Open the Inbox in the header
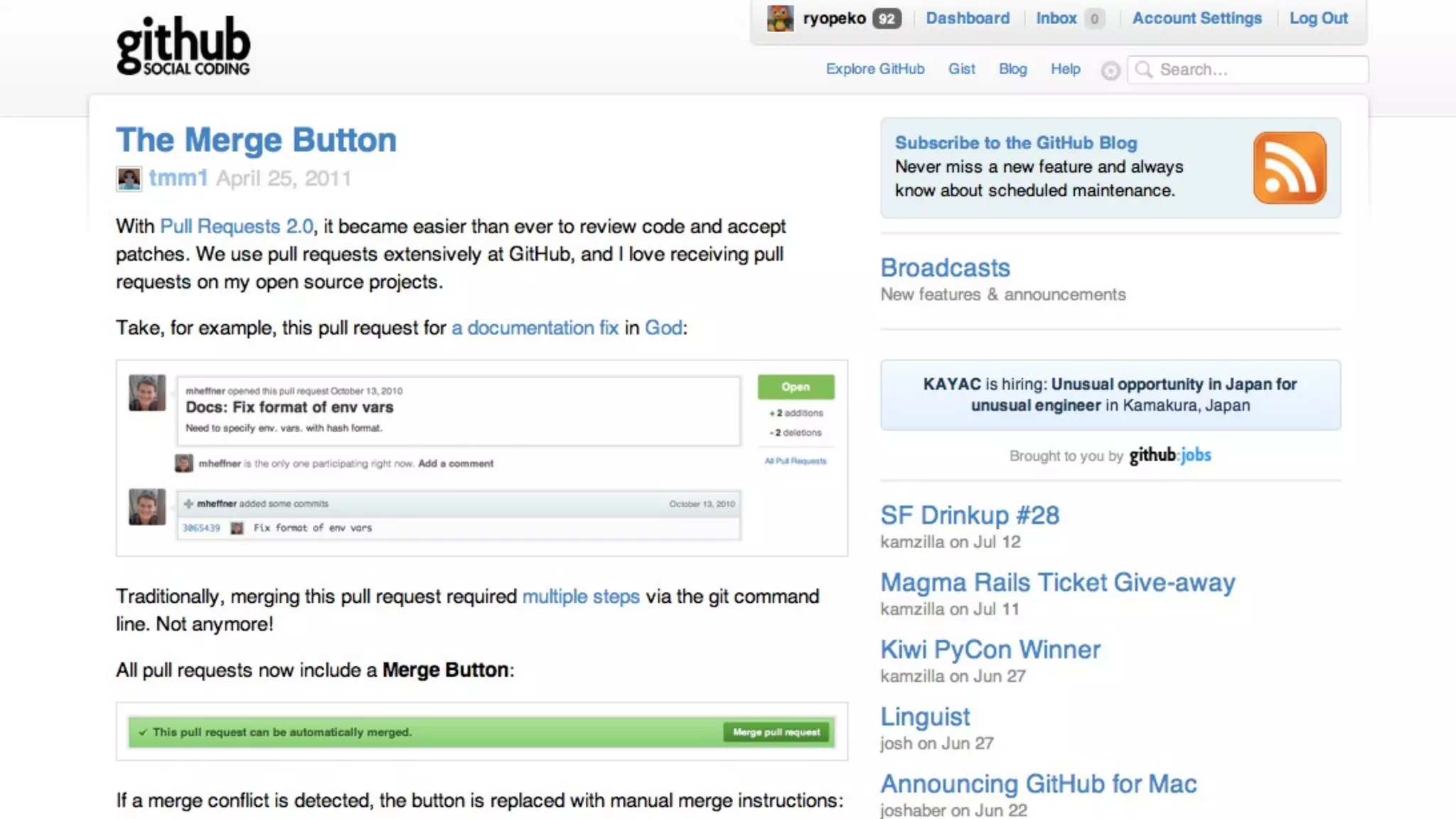Image resolution: width=1456 pixels, height=819 pixels. 1056,18
